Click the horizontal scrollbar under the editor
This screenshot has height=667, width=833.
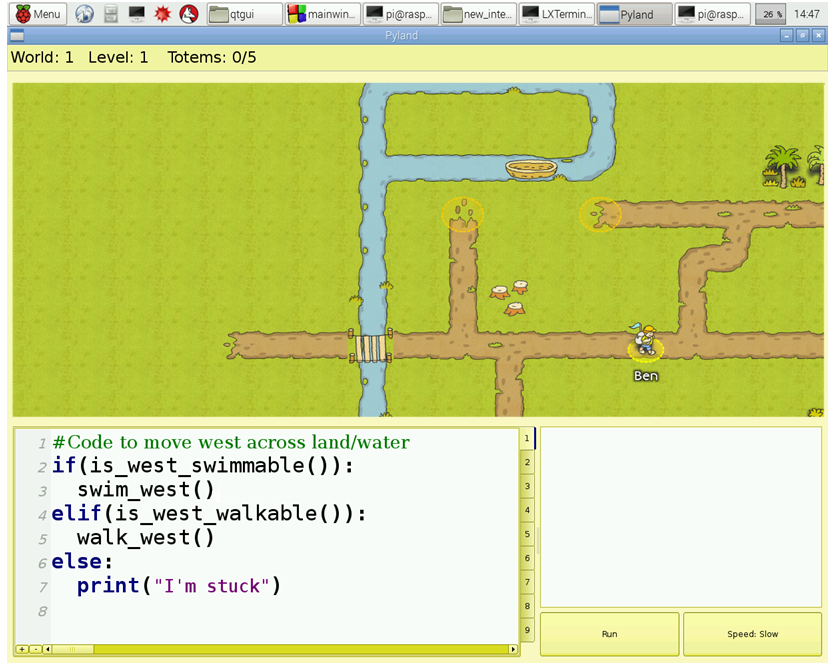[x=70, y=649]
